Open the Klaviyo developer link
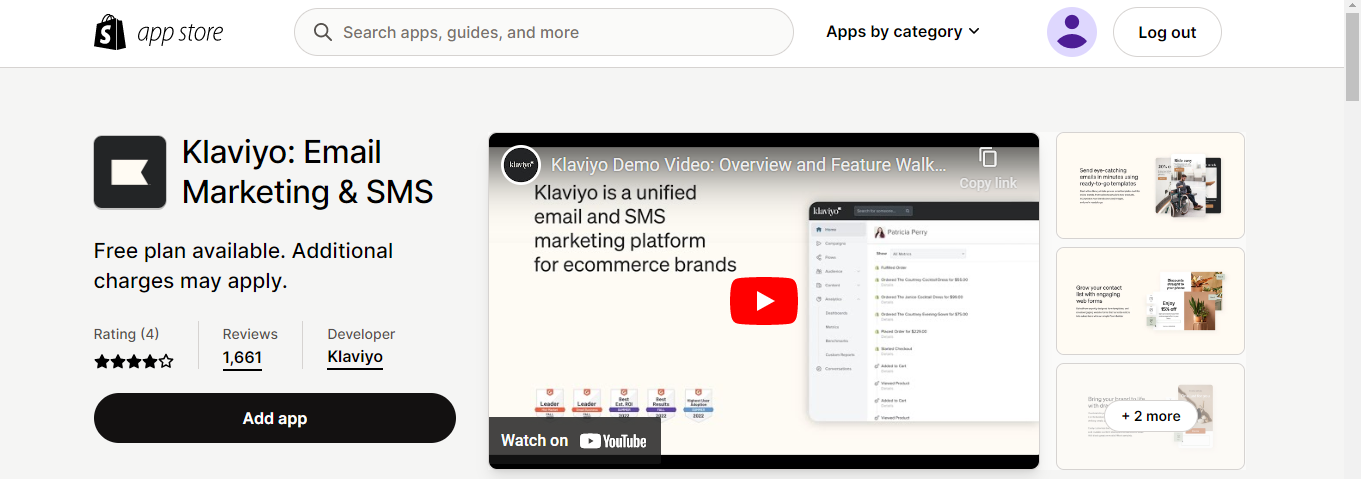Viewport: 1361px width, 479px height. point(355,357)
